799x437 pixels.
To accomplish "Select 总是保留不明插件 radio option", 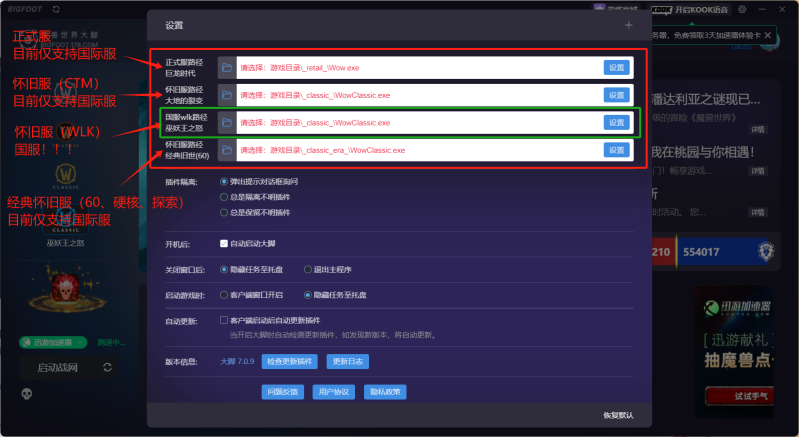I will (224, 212).
